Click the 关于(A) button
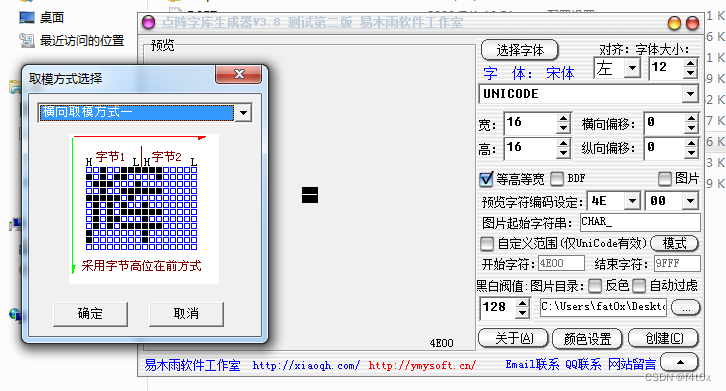Viewport: 726px width, 391px height. [513, 339]
